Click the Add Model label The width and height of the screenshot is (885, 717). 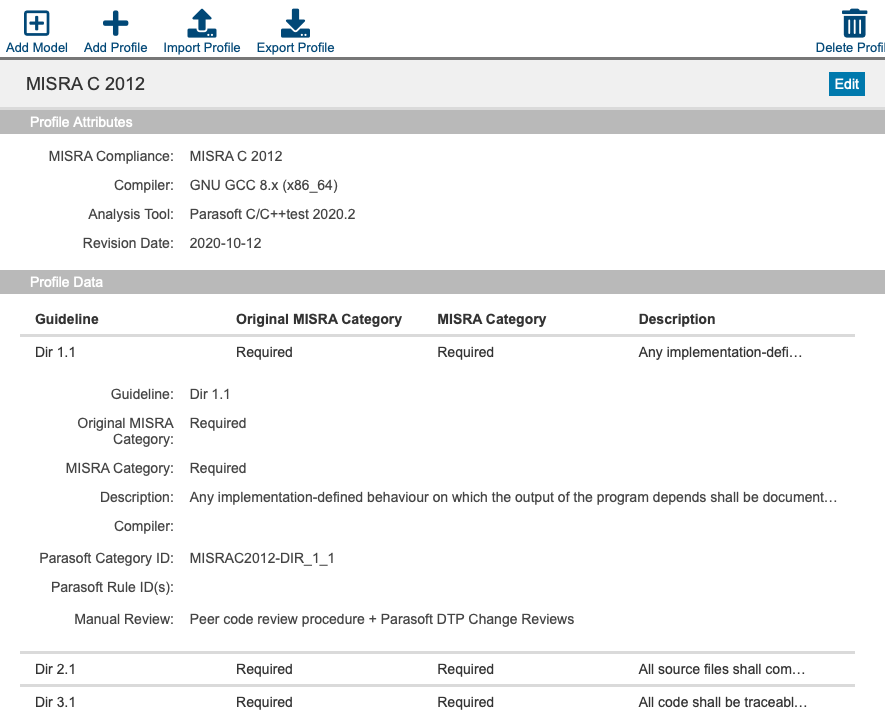(37, 48)
